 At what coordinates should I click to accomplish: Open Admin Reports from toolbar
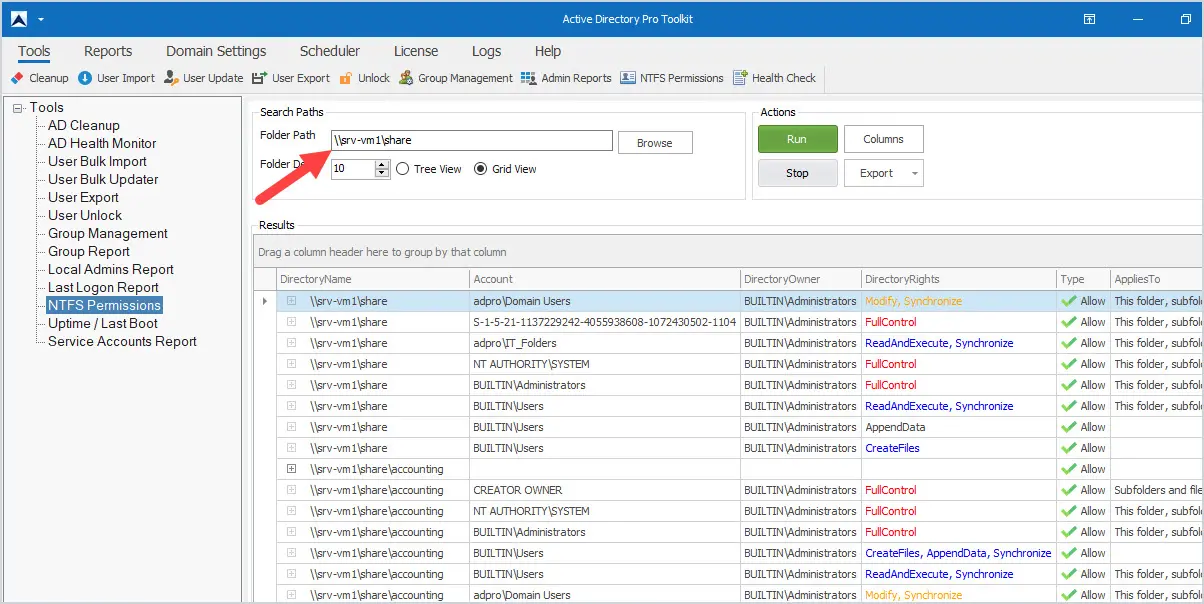(x=566, y=78)
